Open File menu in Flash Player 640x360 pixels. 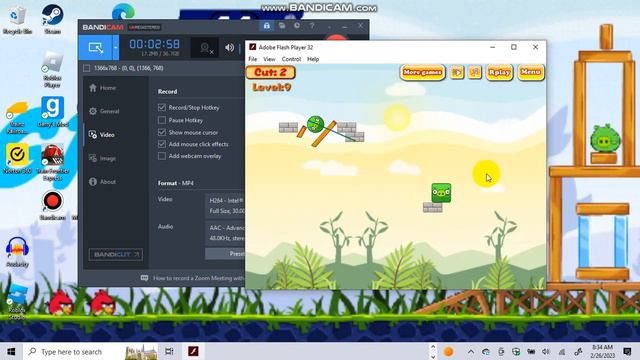tap(253, 59)
